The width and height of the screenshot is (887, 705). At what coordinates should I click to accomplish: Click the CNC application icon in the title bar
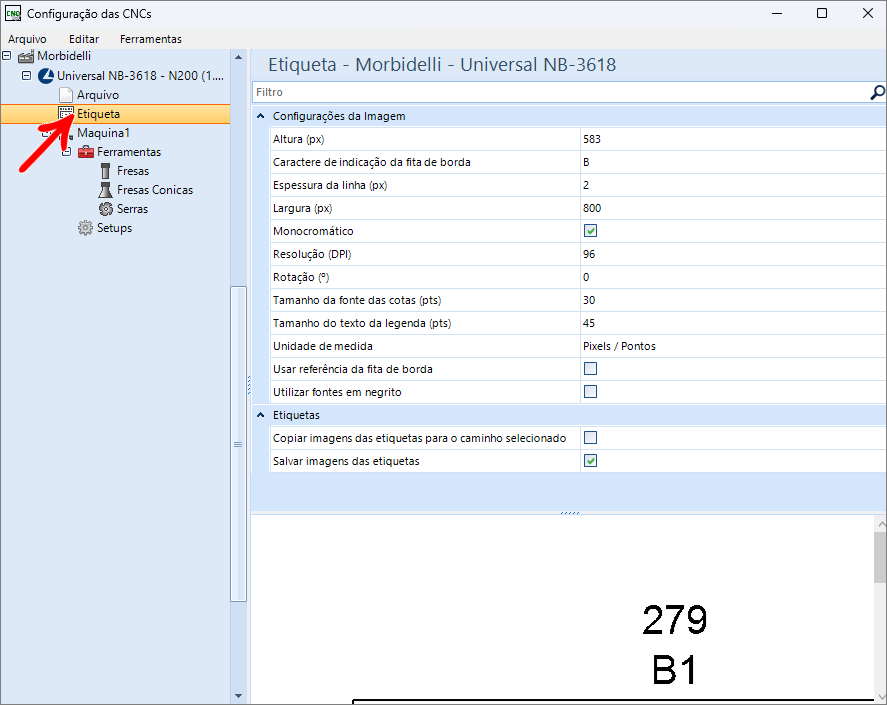click(x=12, y=14)
